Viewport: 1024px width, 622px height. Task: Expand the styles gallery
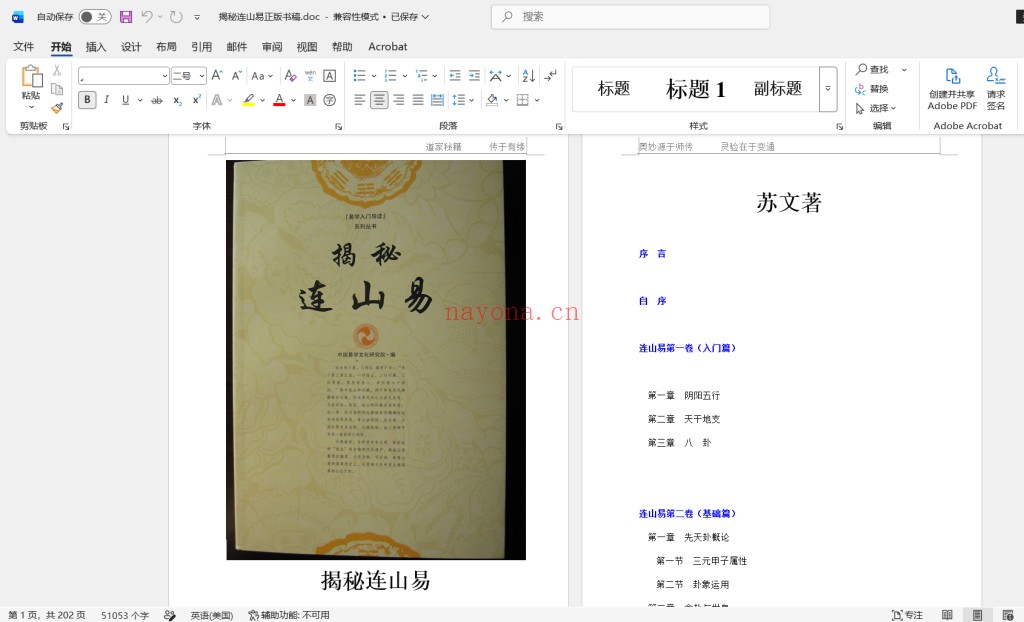827,88
